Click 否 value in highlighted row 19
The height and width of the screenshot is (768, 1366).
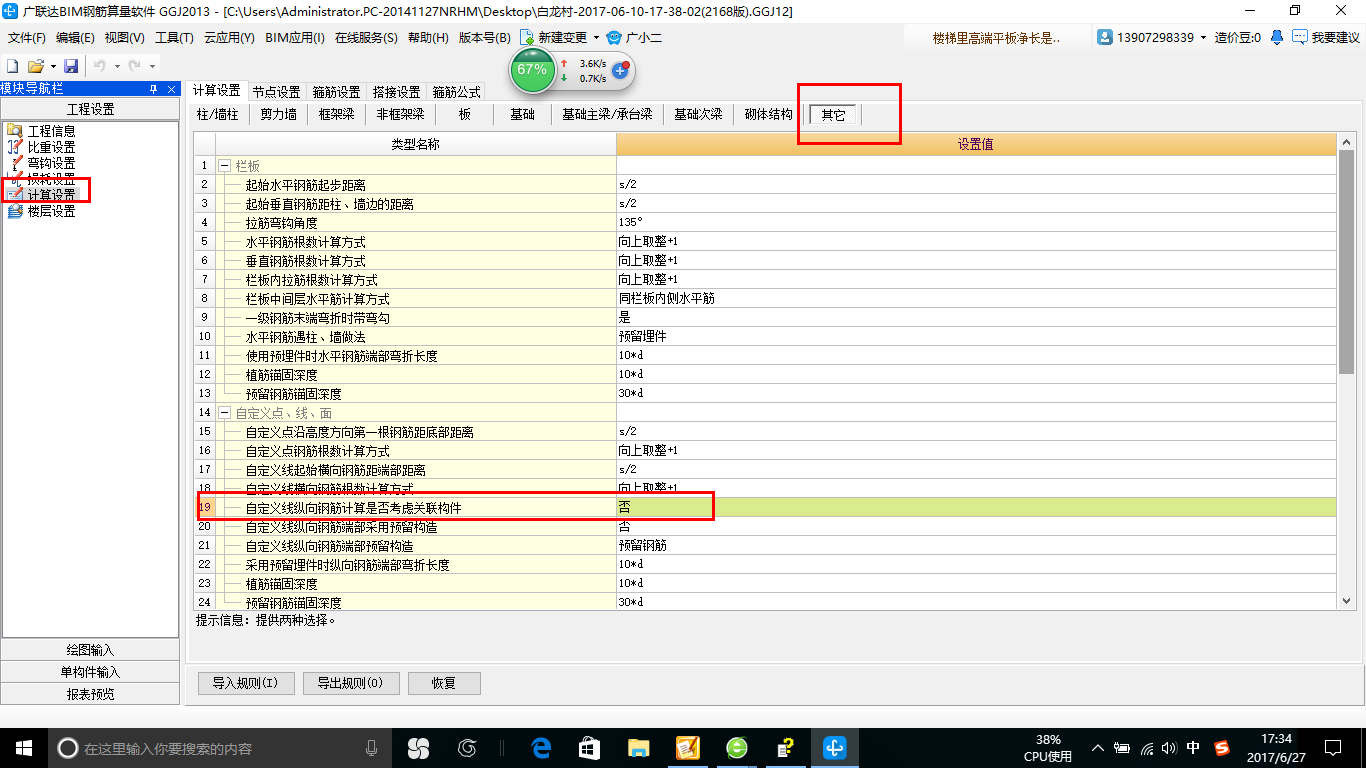976,508
